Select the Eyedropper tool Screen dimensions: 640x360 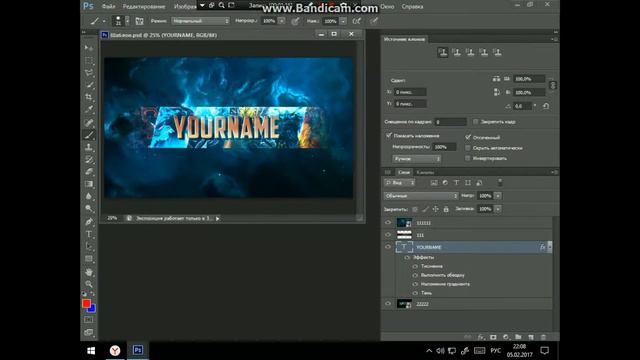tap(89, 109)
